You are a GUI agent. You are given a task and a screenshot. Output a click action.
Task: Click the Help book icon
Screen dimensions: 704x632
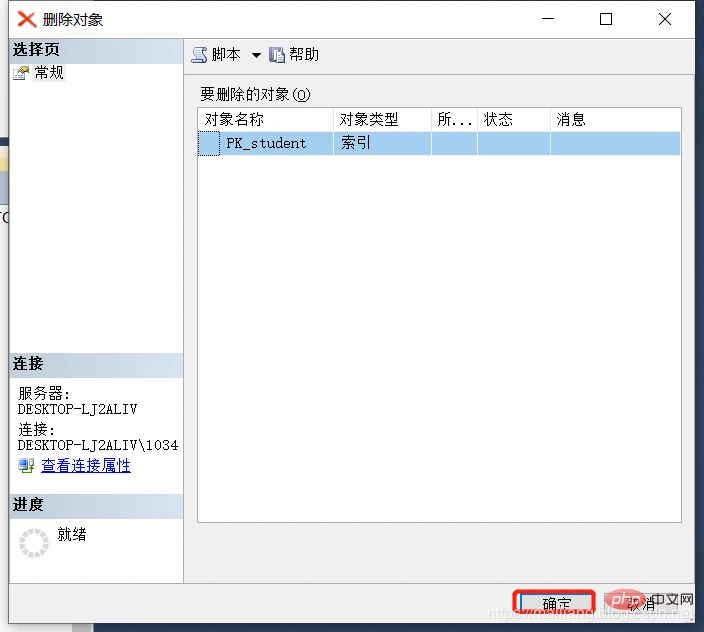pos(277,55)
